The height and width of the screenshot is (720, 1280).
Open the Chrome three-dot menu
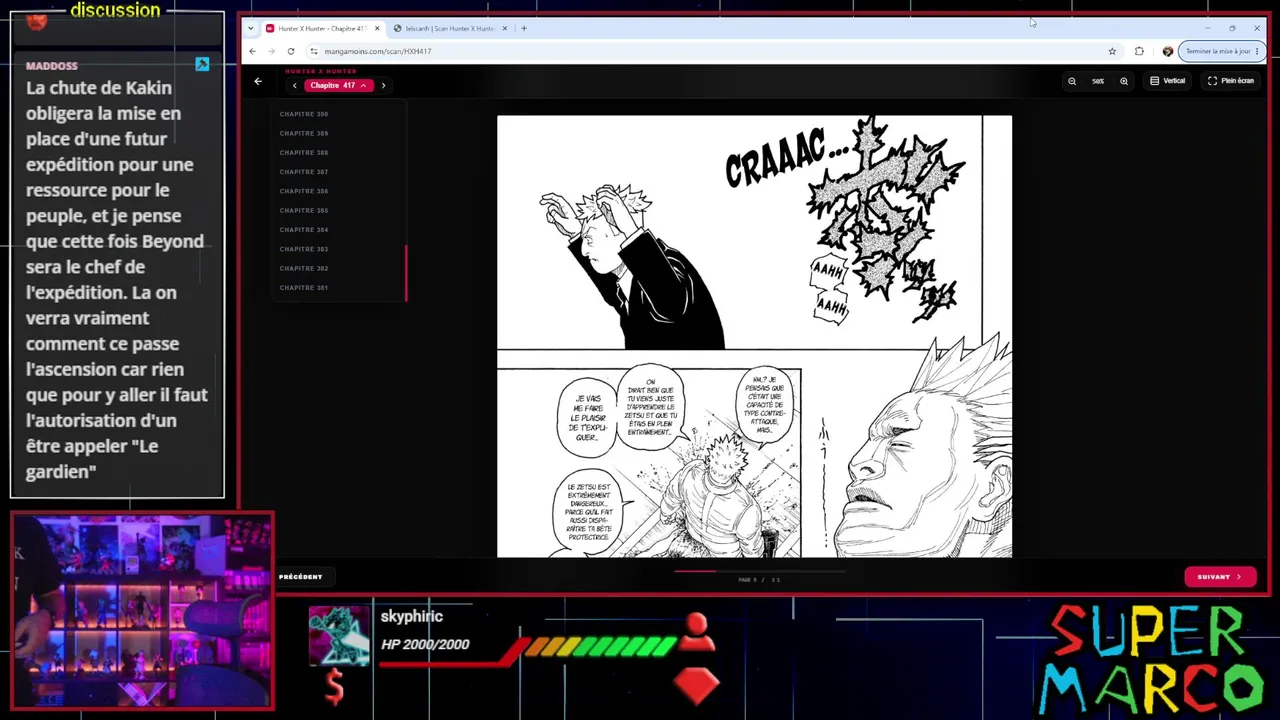point(1257,51)
